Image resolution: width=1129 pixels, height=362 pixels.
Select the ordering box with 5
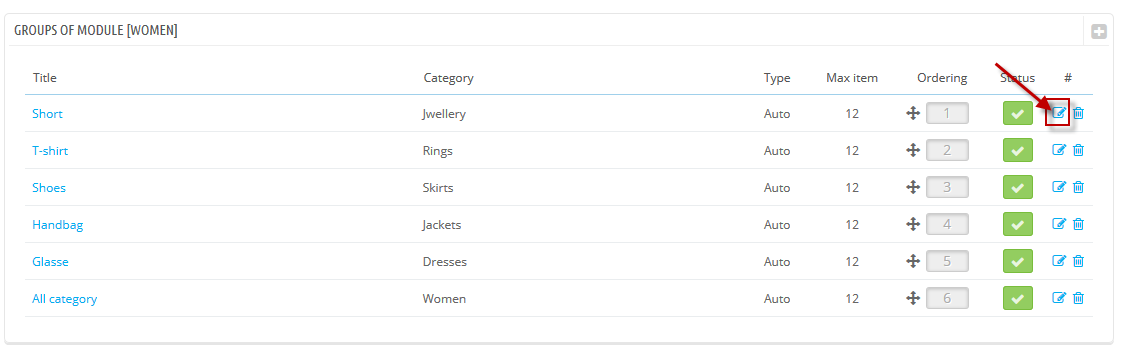pyautogui.click(x=947, y=261)
